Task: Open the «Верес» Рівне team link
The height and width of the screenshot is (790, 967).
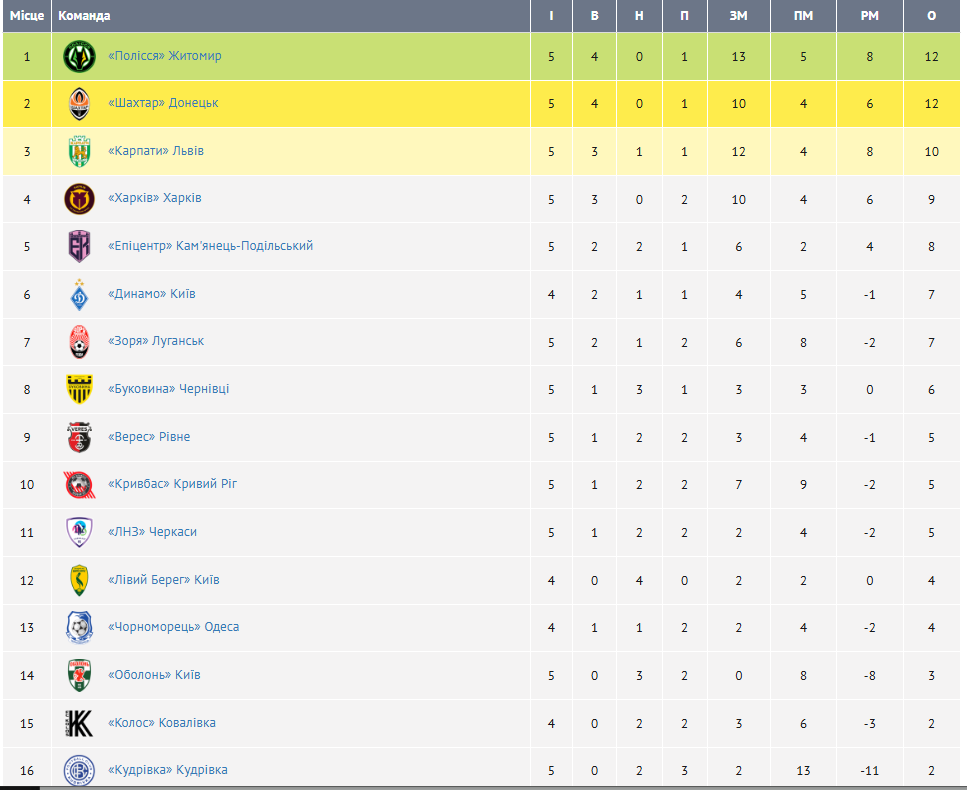Action: point(149,437)
